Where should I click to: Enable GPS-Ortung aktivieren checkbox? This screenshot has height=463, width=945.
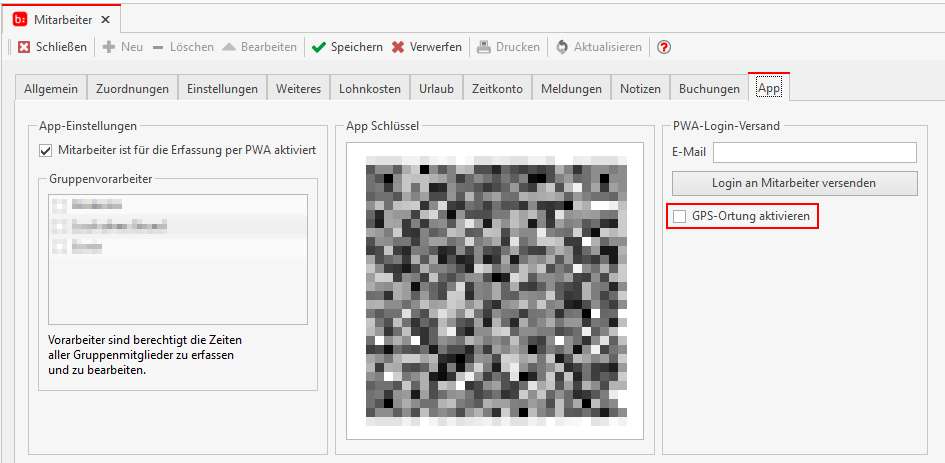point(680,216)
